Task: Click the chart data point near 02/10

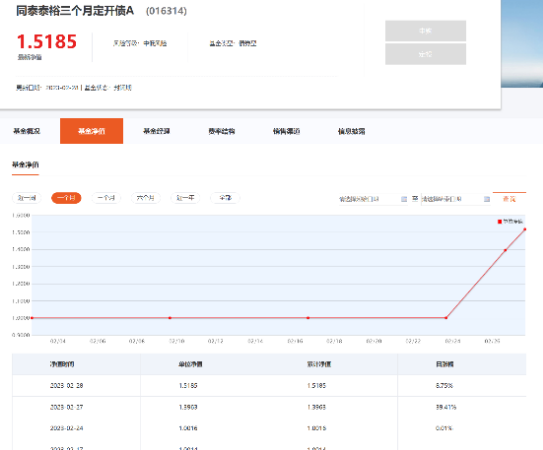Action: (170, 318)
